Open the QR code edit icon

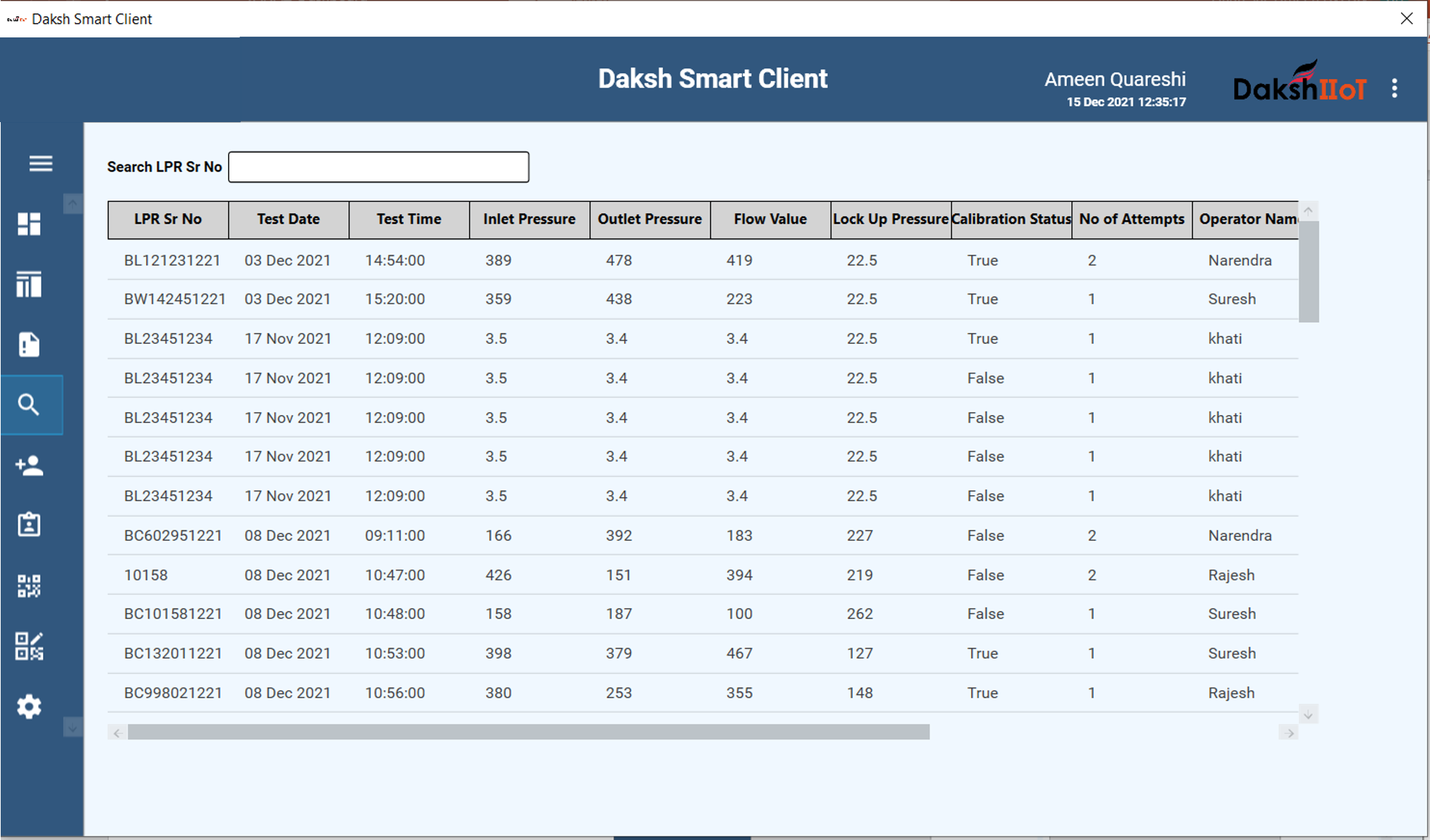pos(29,646)
